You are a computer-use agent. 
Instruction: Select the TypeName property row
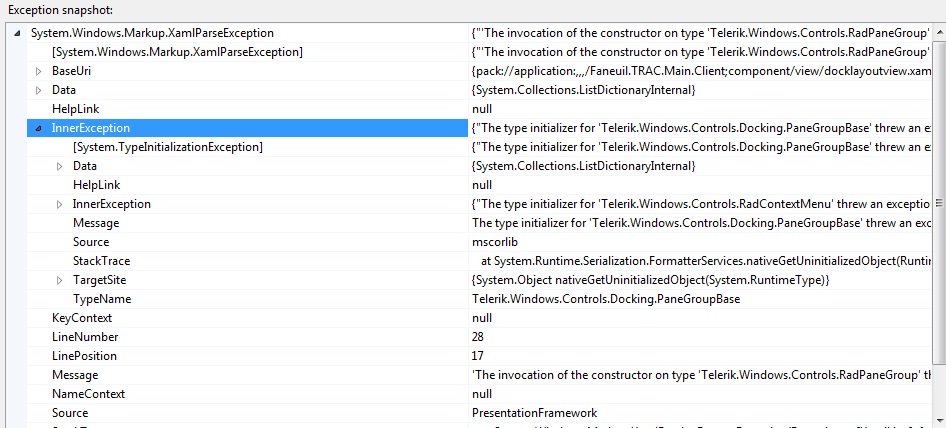coord(102,299)
